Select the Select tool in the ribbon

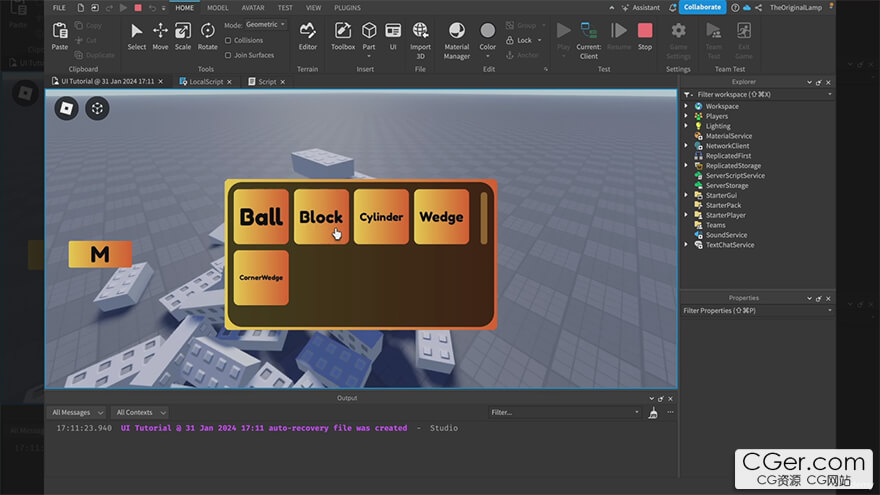coord(136,36)
